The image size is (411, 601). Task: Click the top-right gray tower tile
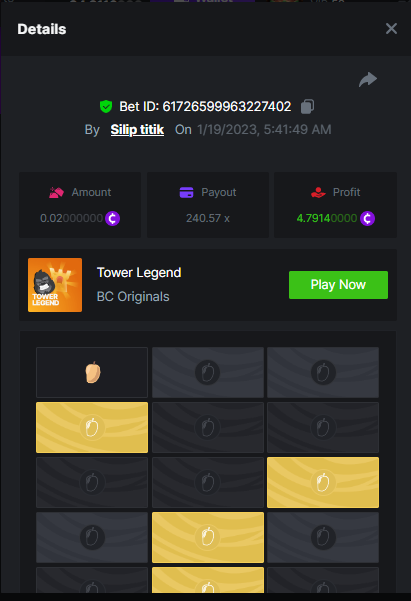pyautogui.click(x=323, y=372)
